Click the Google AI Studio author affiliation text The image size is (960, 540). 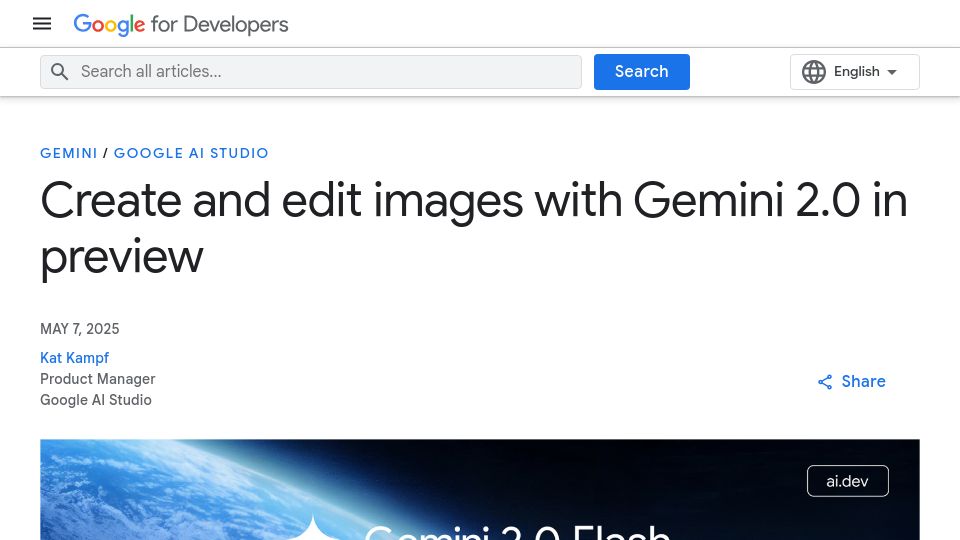tap(96, 400)
